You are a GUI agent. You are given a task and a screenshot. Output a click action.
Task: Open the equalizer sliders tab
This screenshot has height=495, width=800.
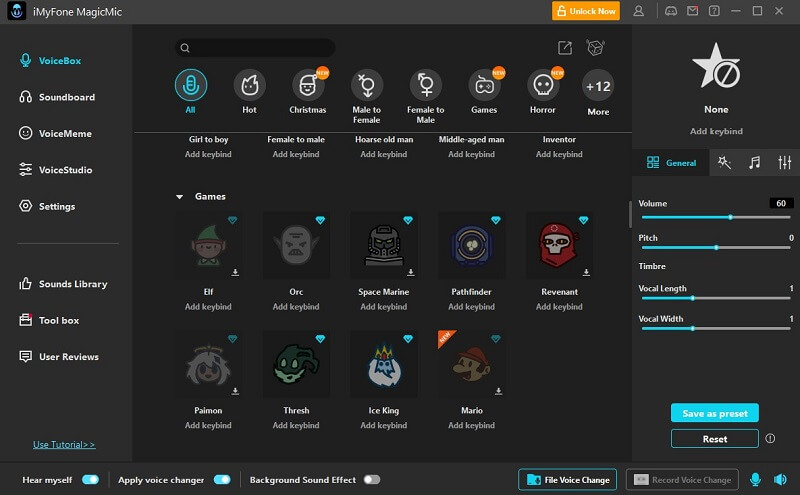click(785, 163)
